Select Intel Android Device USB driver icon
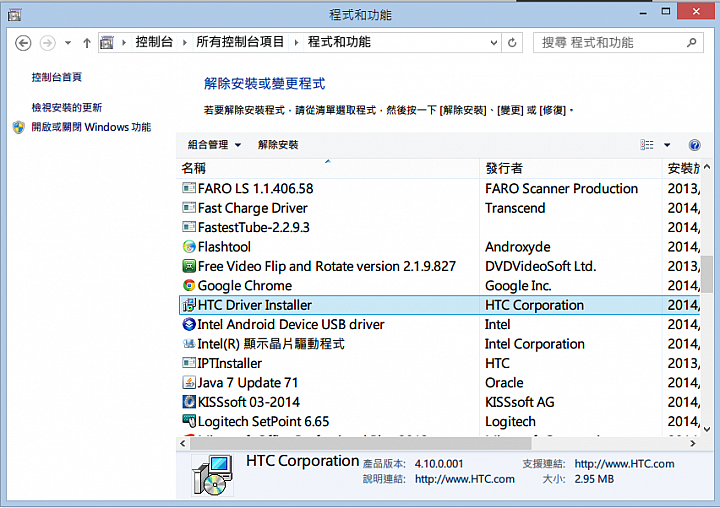The image size is (720, 508). [x=189, y=324]
